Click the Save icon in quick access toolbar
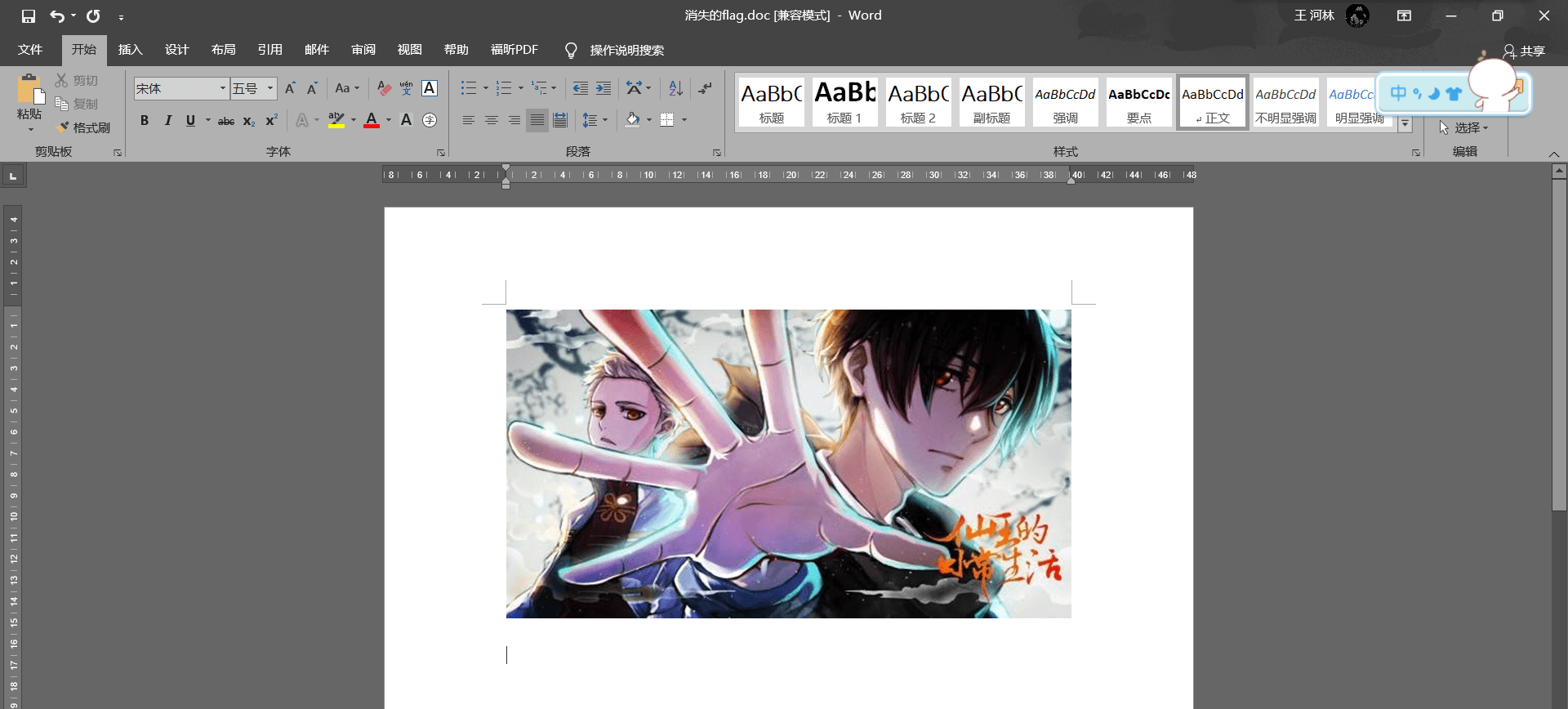This screenshot has height=709, width=1568. click(x=29, y=16)
